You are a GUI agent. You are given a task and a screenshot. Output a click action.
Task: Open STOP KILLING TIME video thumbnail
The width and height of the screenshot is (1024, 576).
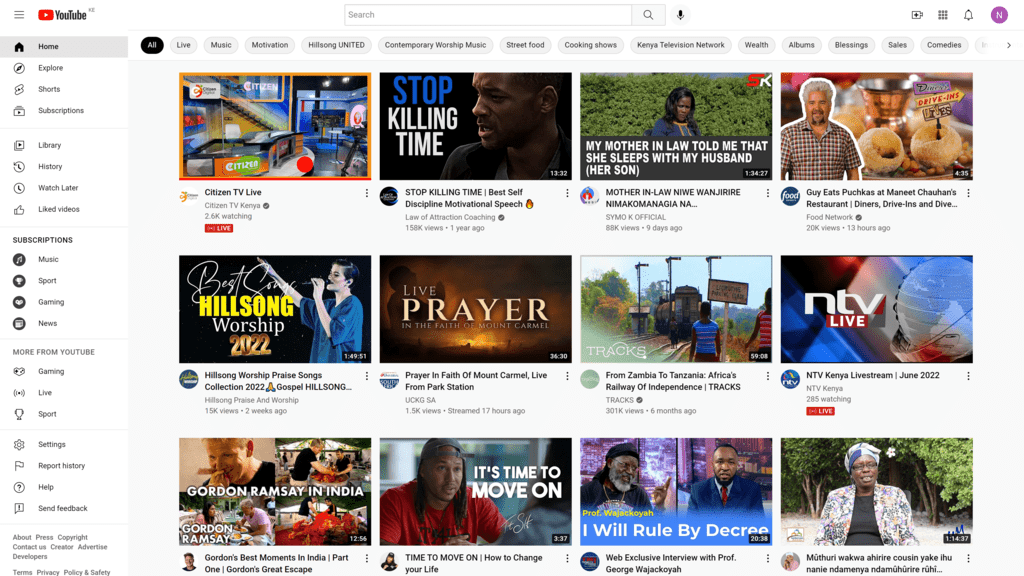[475, 126]
